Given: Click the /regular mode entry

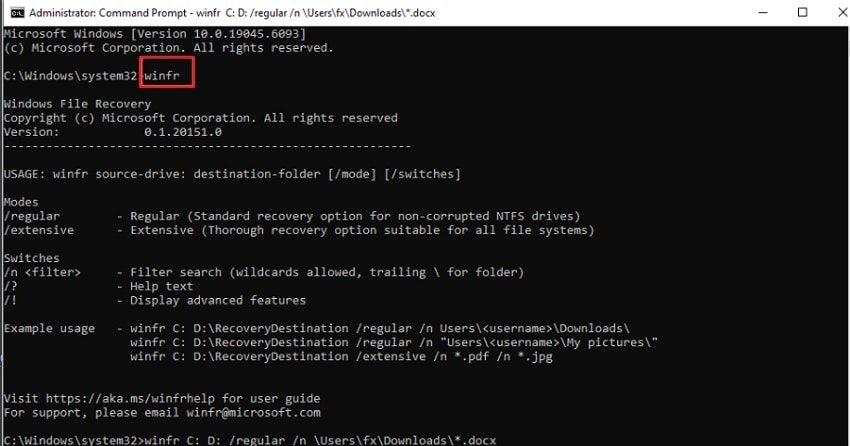Looking at the screenshot, I should [32, 216].
